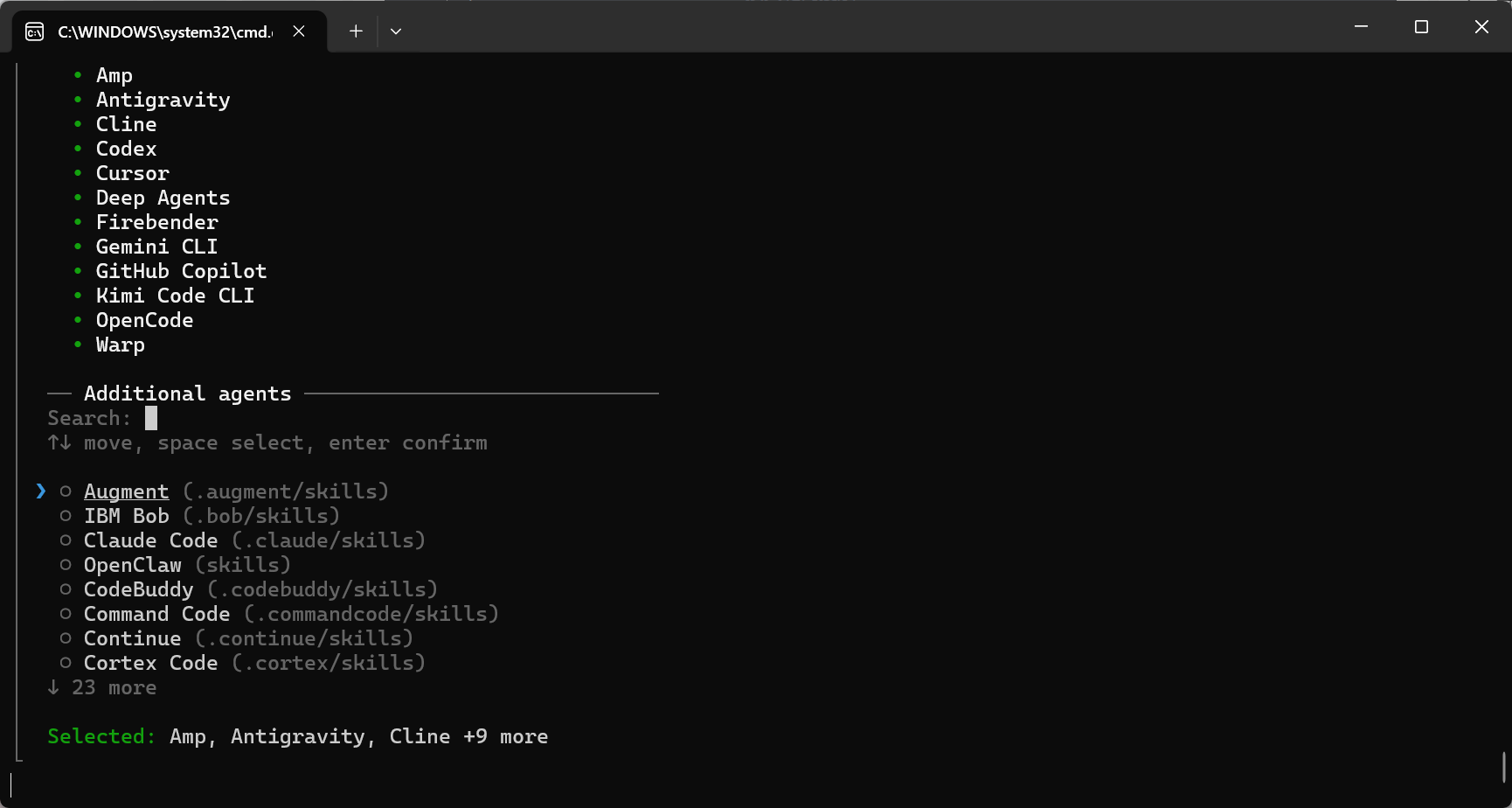Viewport: 1512px width, 808px height.
Task: Maximize the terminal window
Action: (1421, 27)
